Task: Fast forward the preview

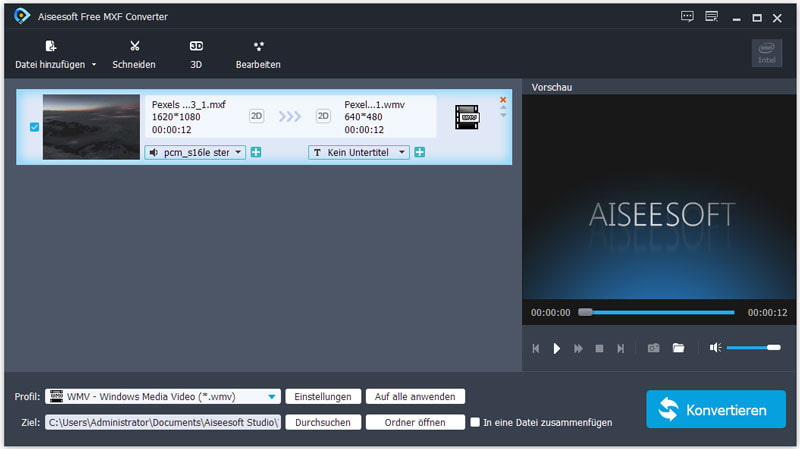Action: (578, 348)
